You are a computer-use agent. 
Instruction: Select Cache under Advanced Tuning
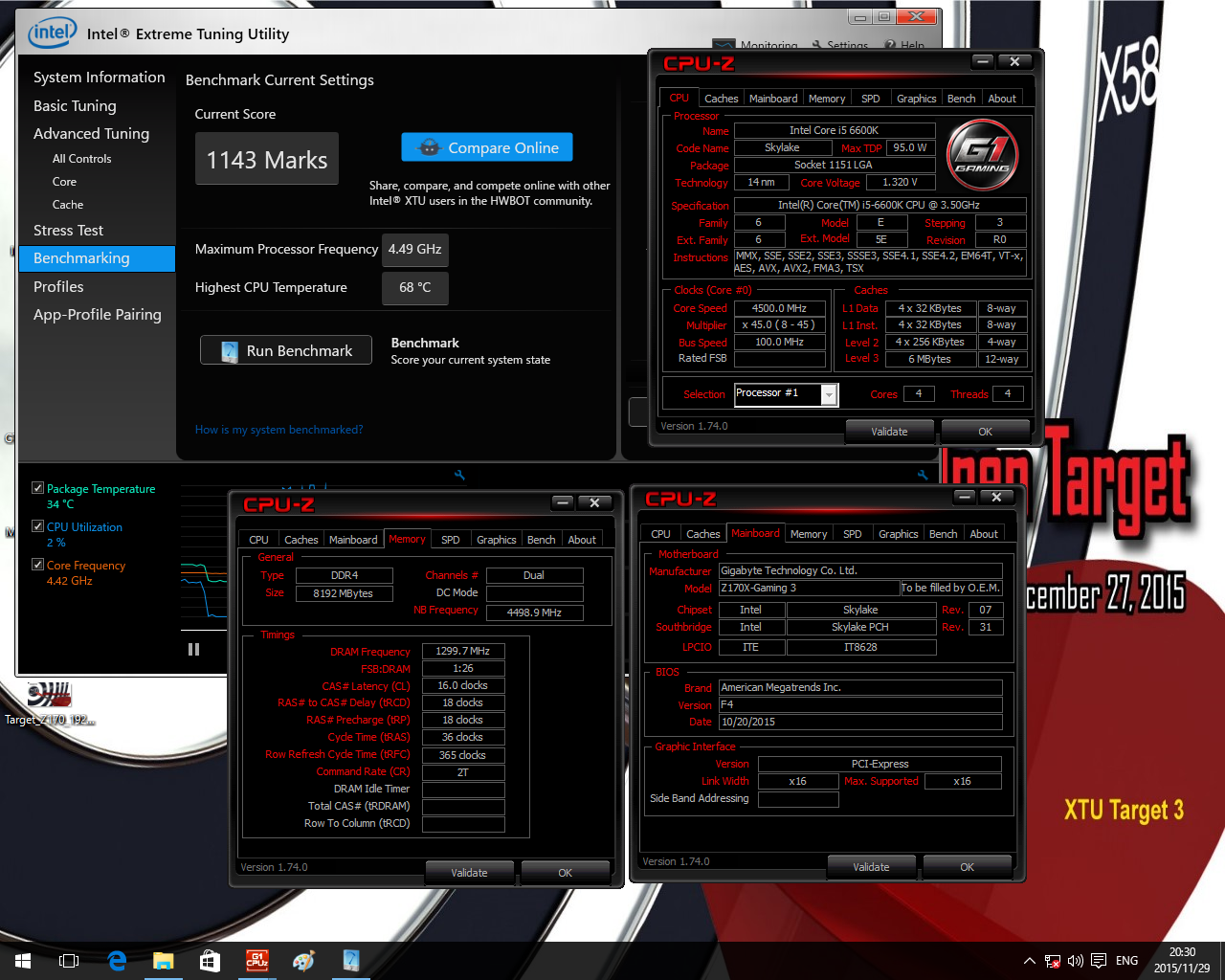[x=68, y=205]
